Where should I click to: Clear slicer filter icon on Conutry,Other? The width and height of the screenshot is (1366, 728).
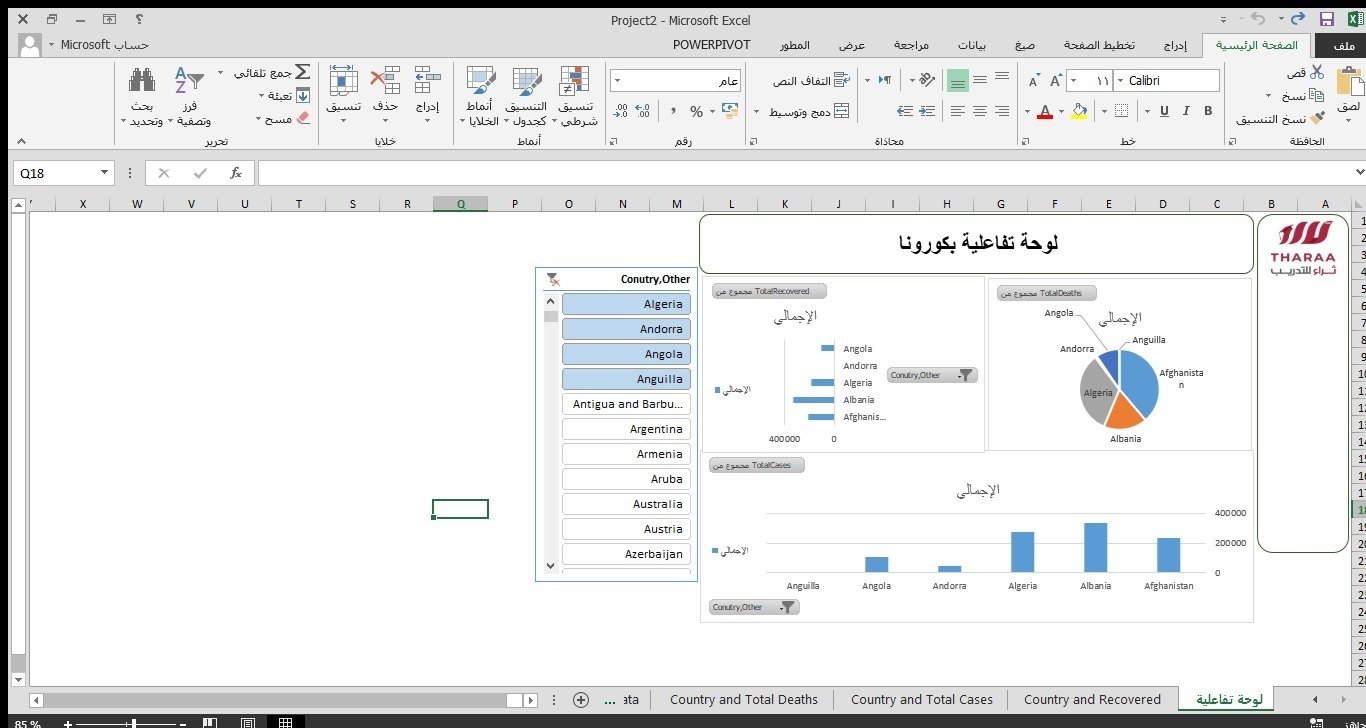tap(552, 280)
